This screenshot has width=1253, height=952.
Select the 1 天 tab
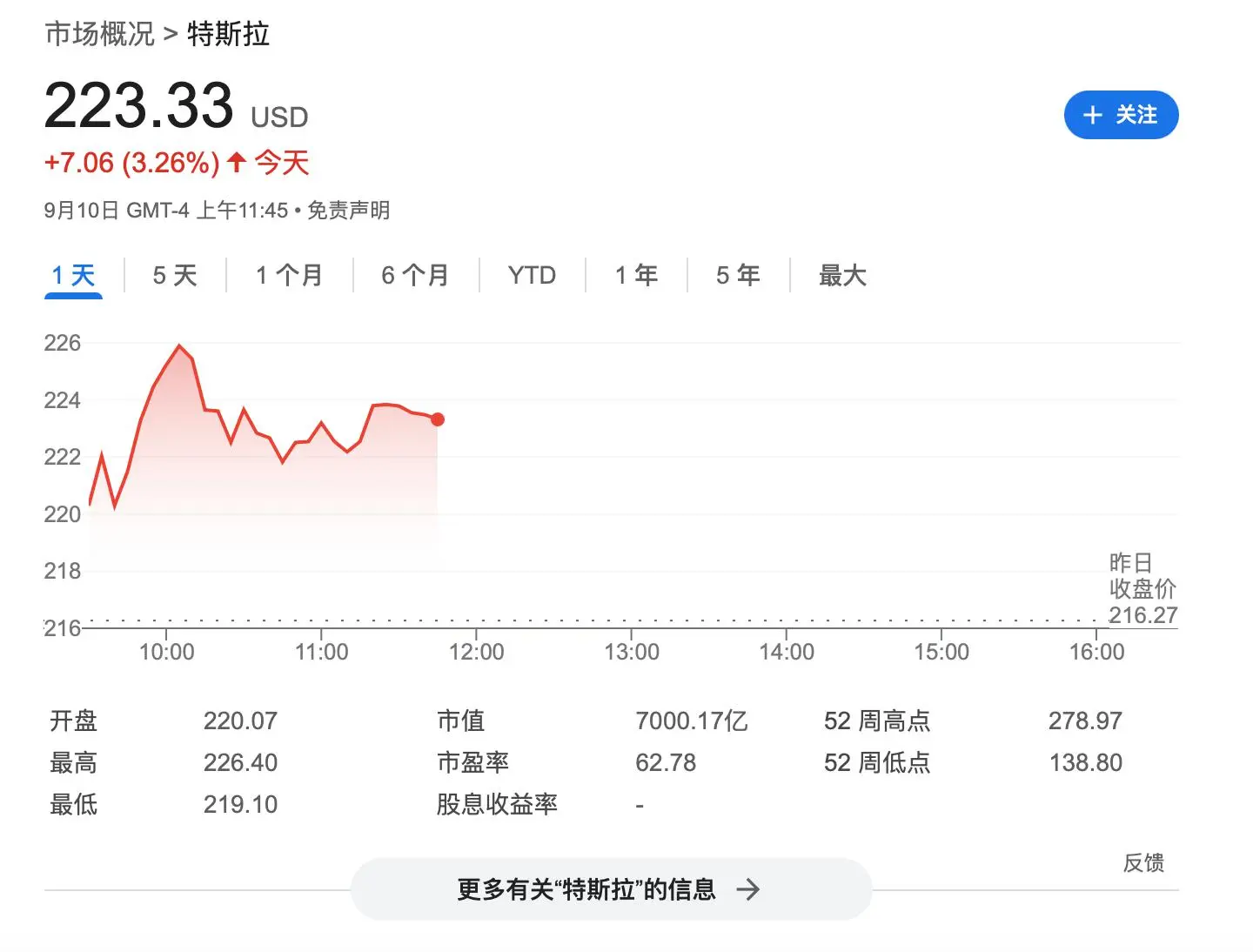click(73, 276)
